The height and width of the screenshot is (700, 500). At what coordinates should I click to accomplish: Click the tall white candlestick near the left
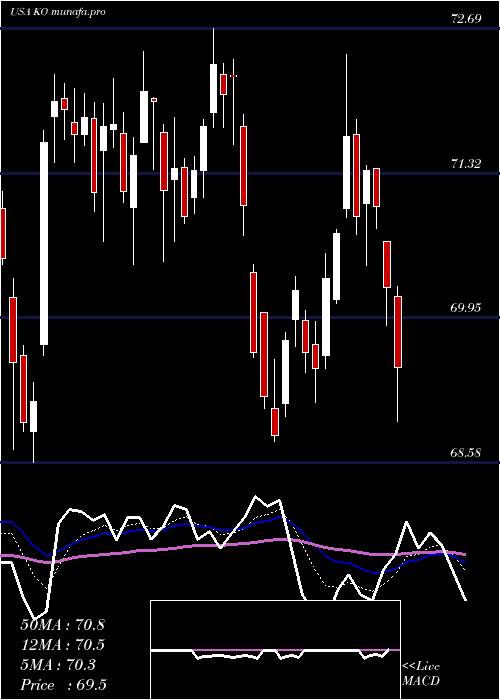click(44, 243)
